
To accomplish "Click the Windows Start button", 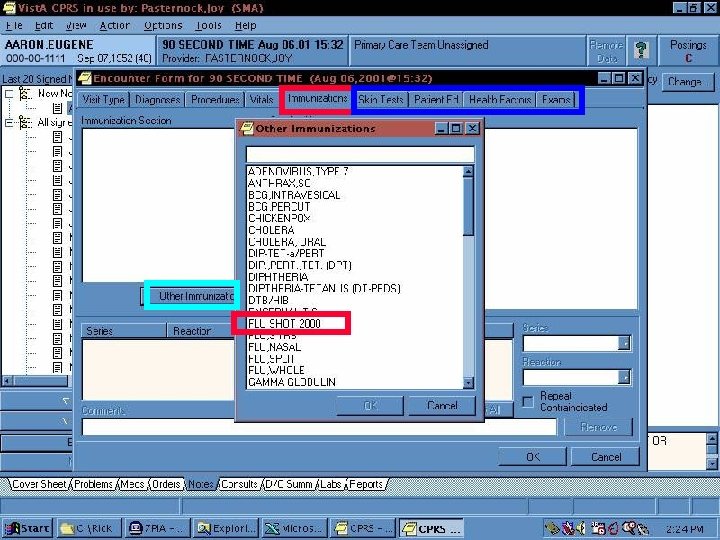I will [x=28, y=529].
